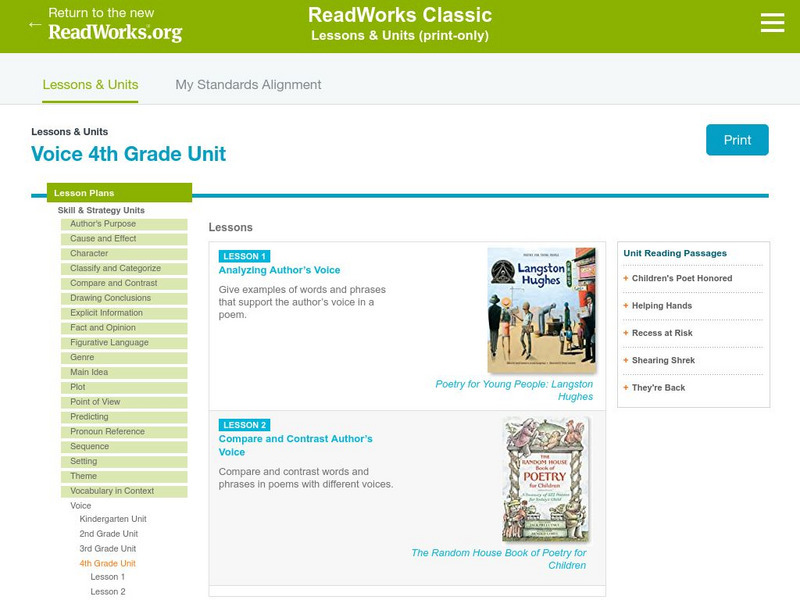Select Character in the sidebar
800x600 pixels.
click(x=124, y=254)
